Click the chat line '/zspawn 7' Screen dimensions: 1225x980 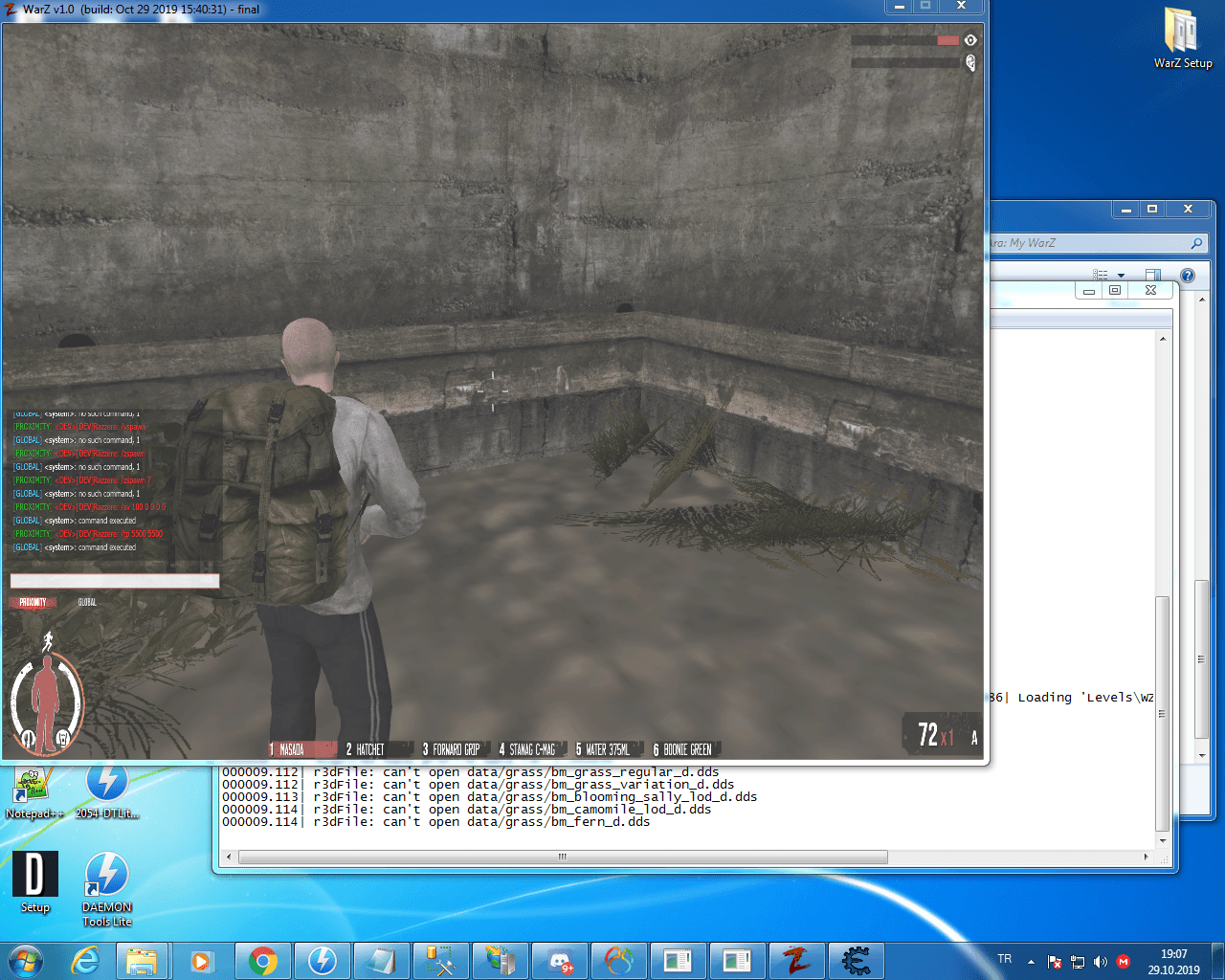[x=82, y=480]
